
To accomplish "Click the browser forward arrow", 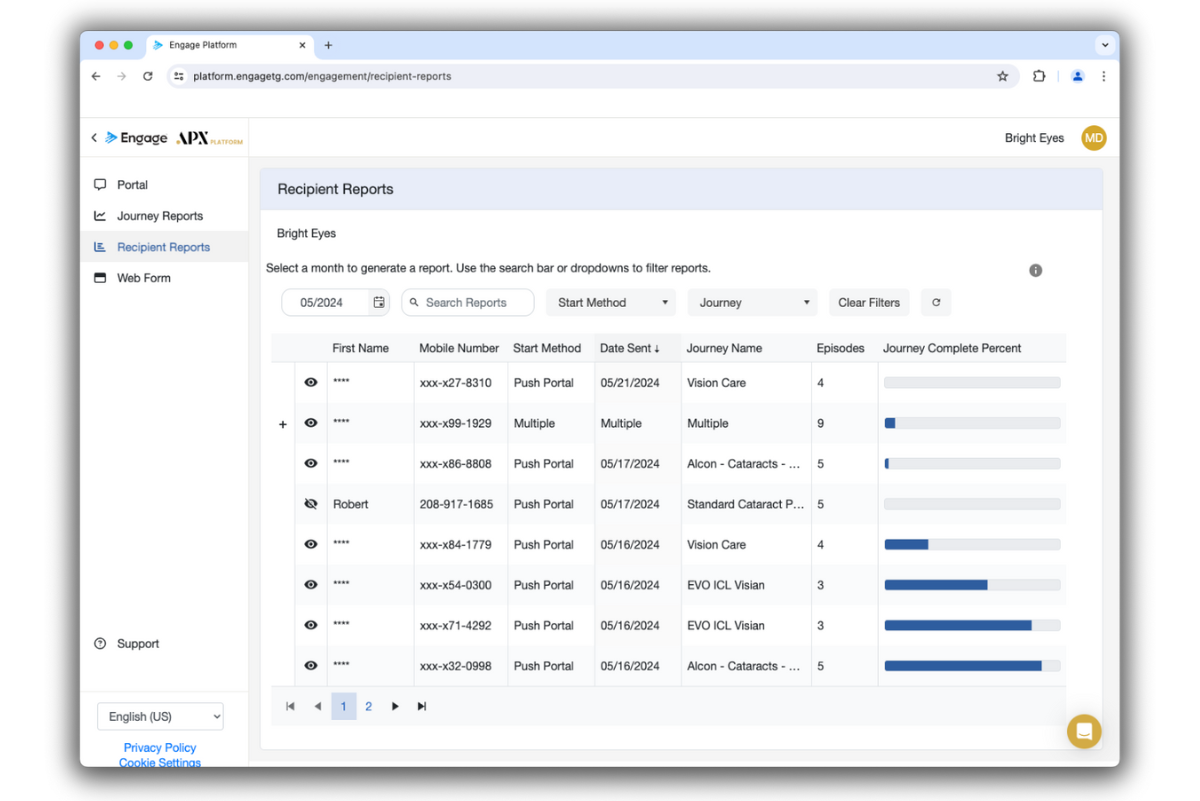I will (x=122, y=76).
